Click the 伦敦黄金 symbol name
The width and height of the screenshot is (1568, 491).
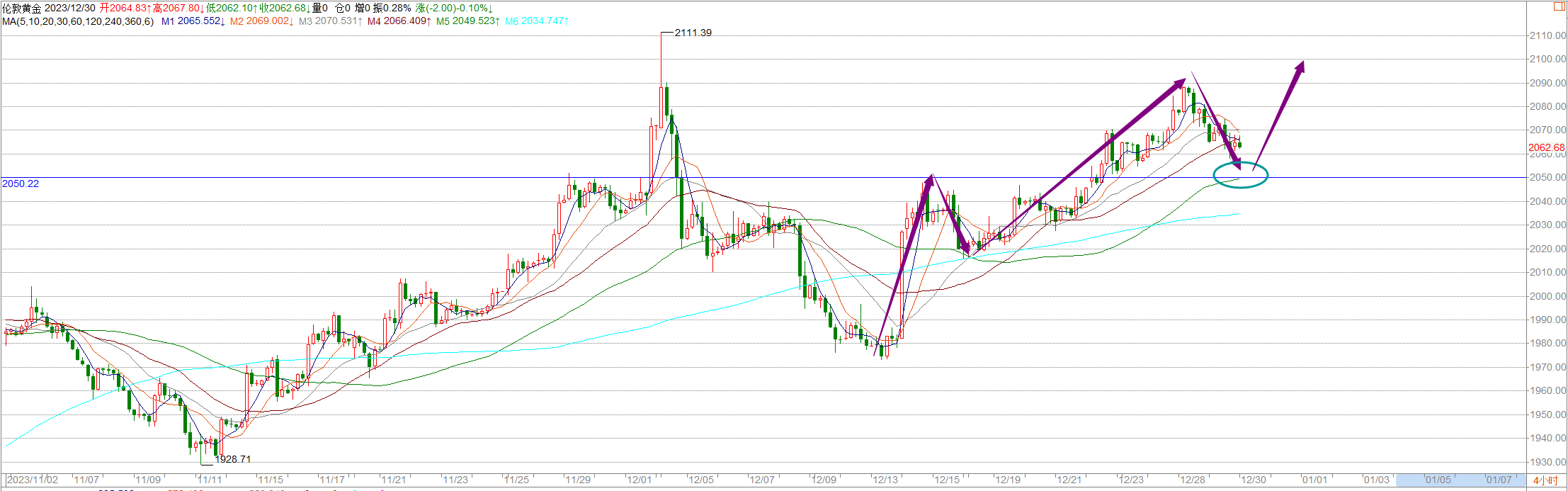coord(21,8)
